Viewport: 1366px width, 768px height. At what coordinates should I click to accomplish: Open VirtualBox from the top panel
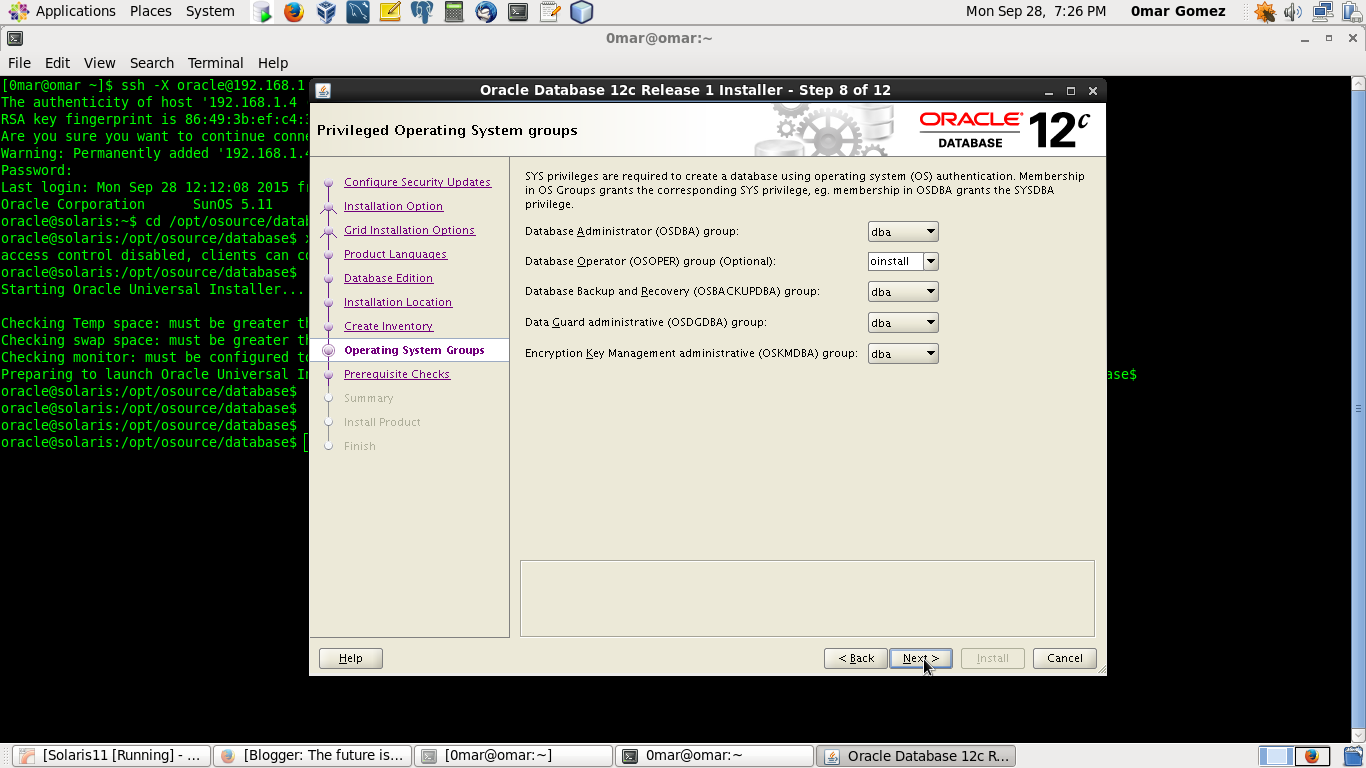pos(325,12)
